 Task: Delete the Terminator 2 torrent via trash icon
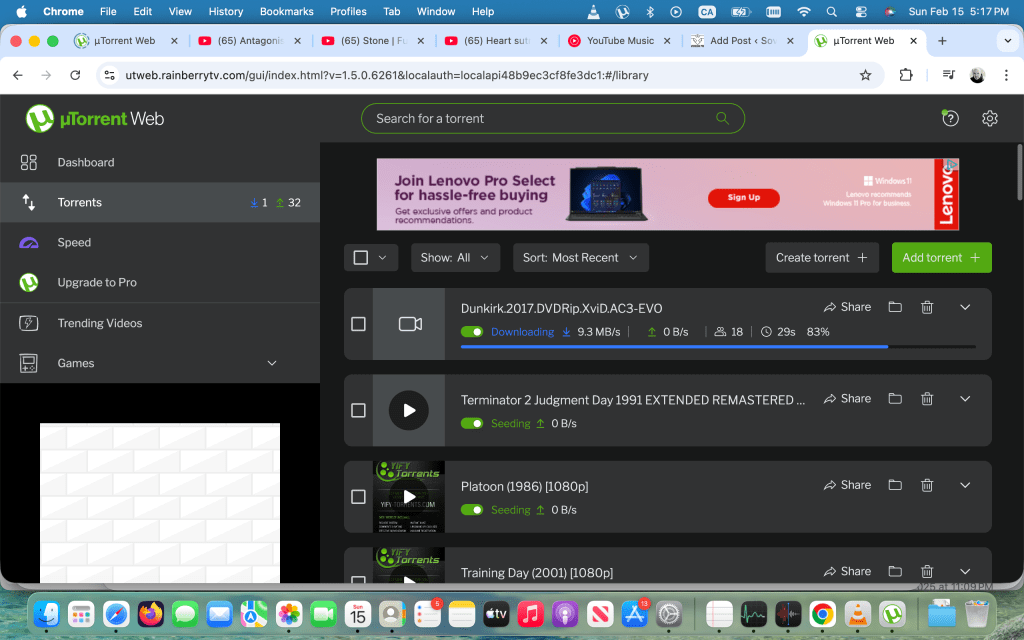click(x=927, y=398)
